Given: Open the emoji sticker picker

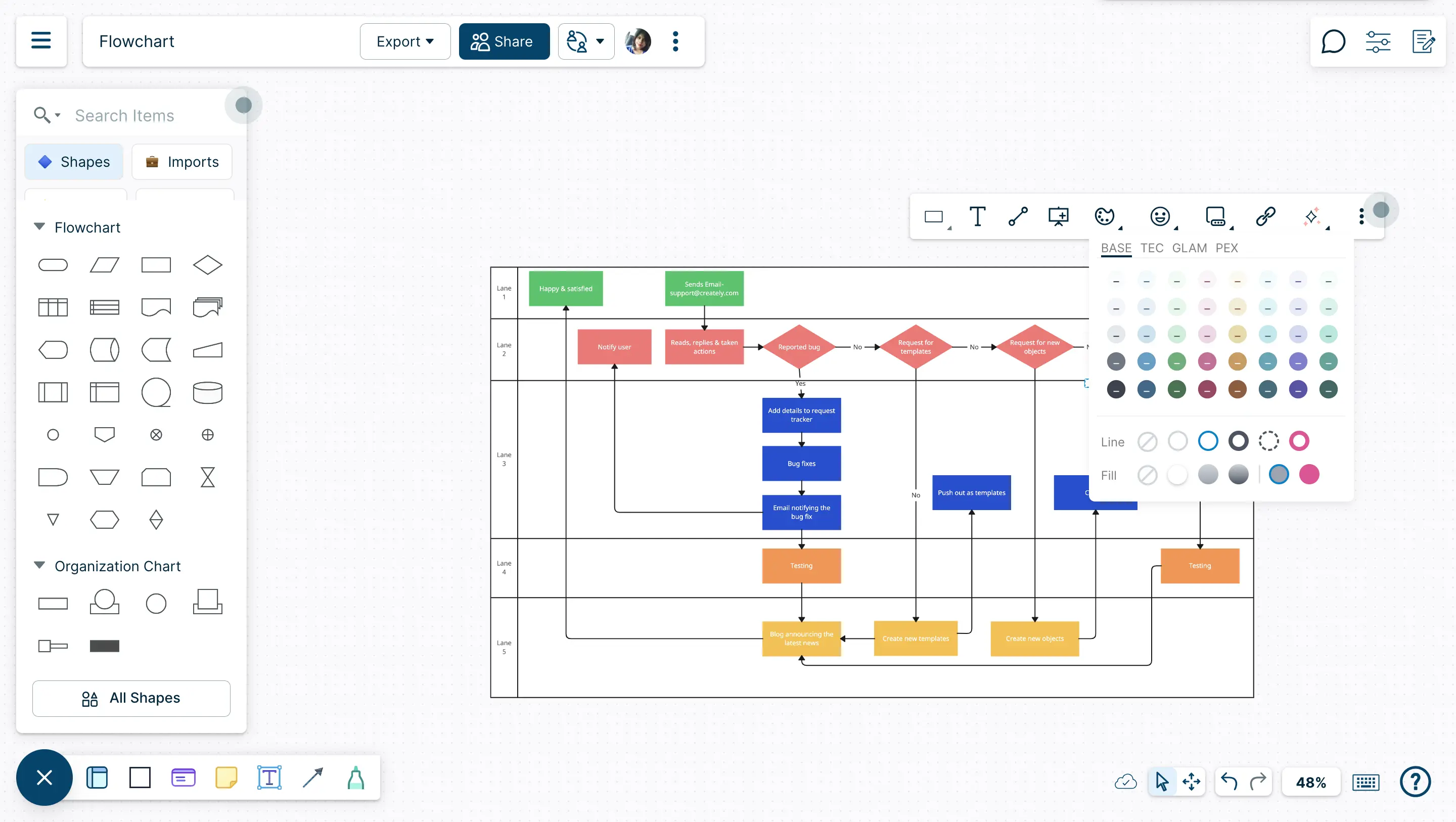Looking at the screenshot, I should [1160, 216].
